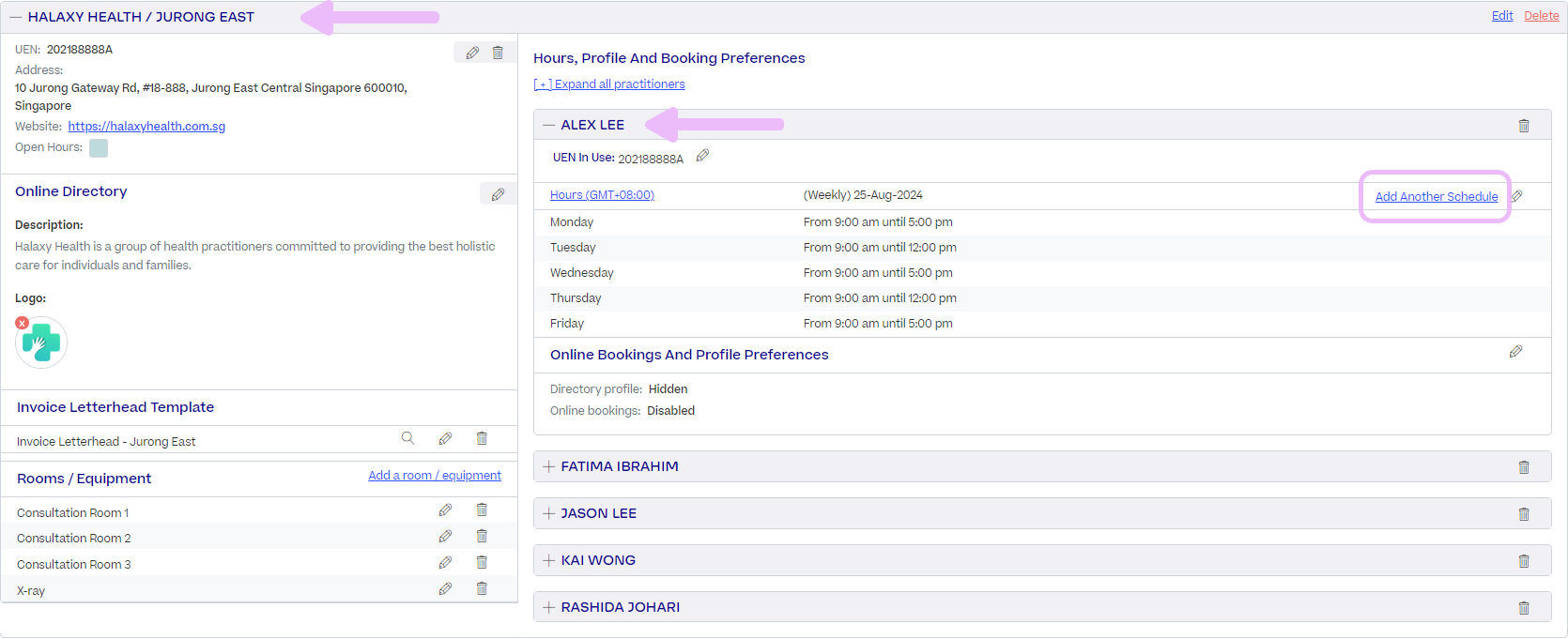1568x639 pixels.
Task: Edit location details with the pencil icon near UEN
Action: coord(472,53)
